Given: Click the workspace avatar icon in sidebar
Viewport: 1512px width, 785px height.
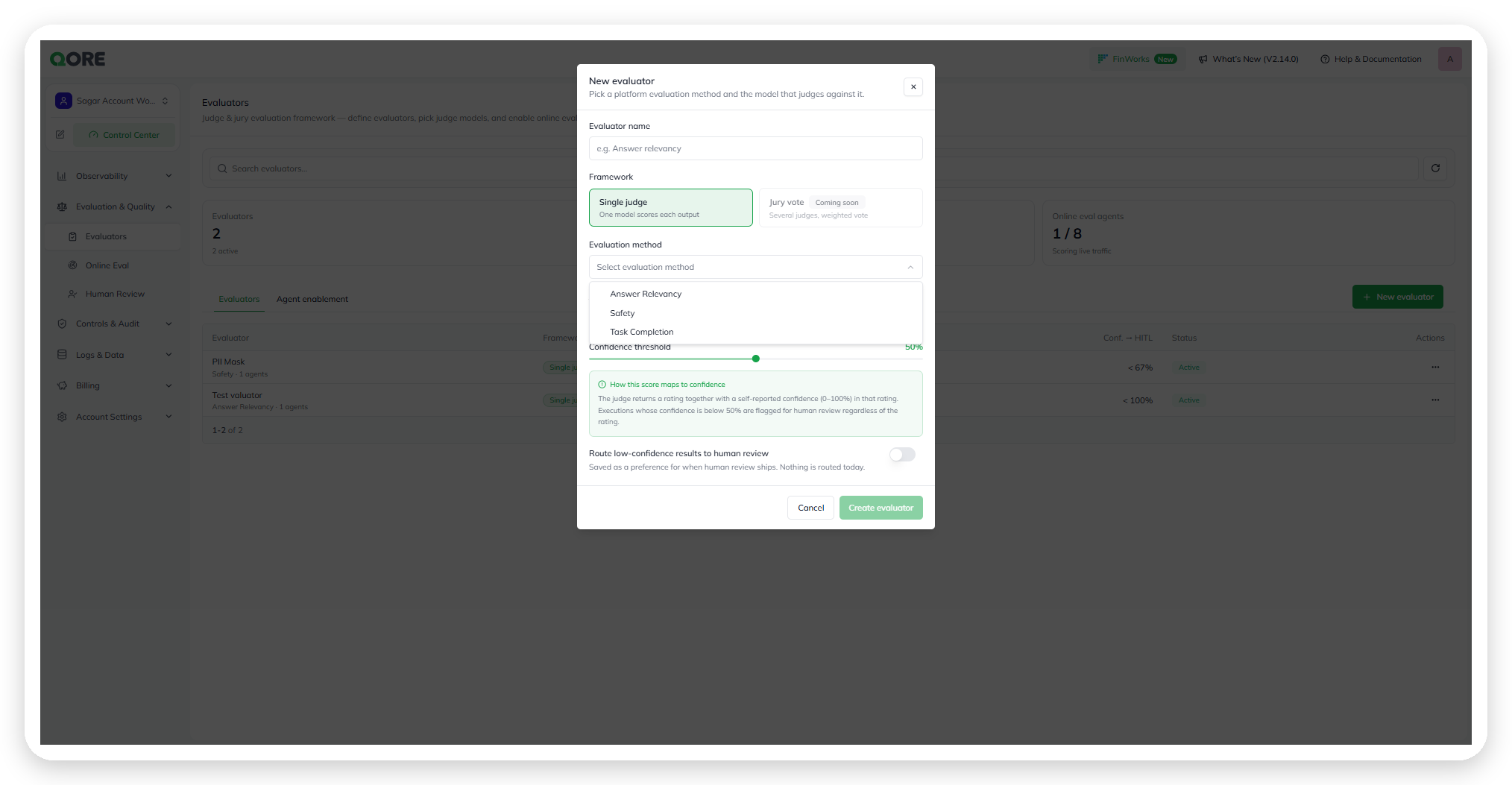Looking at the screenshot, I should click(x=63, y=101).
